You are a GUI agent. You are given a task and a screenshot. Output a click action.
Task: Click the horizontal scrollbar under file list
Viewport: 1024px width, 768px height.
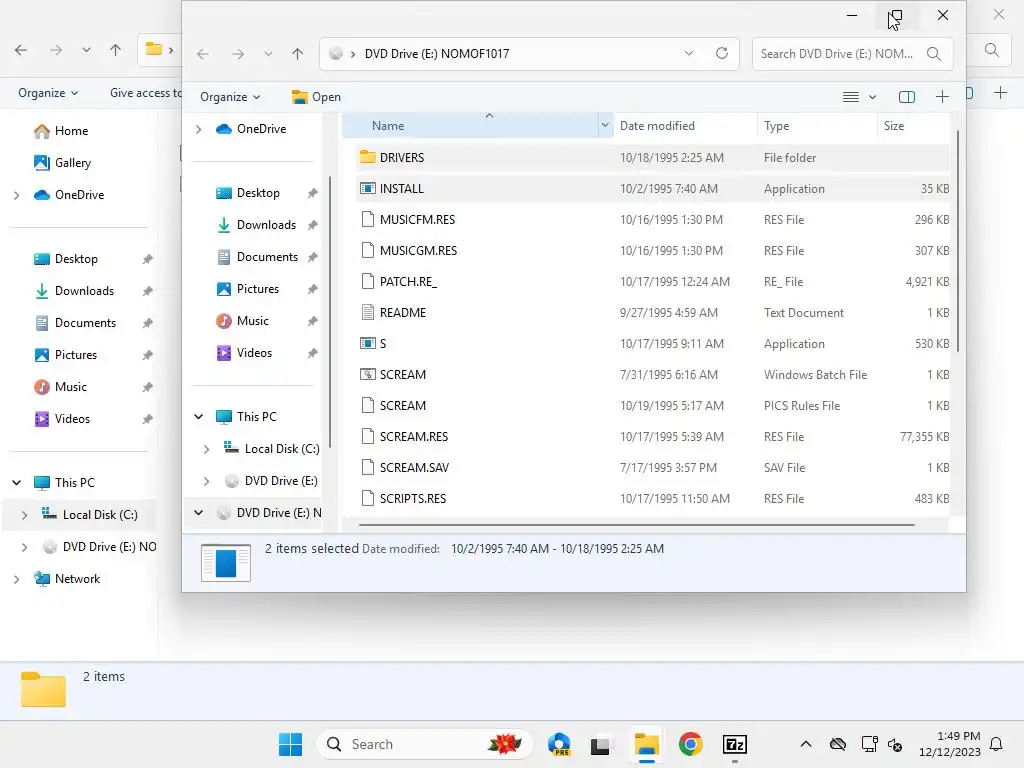click(x=637, y=524)
